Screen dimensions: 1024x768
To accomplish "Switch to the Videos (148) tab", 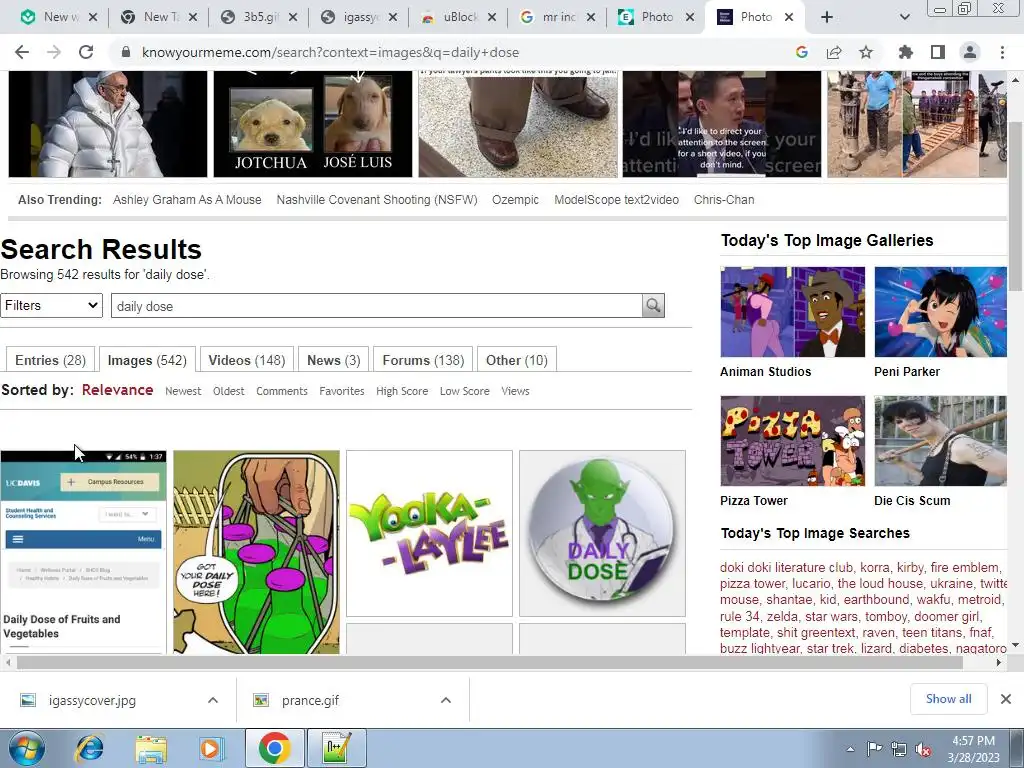I will [247, 360].
